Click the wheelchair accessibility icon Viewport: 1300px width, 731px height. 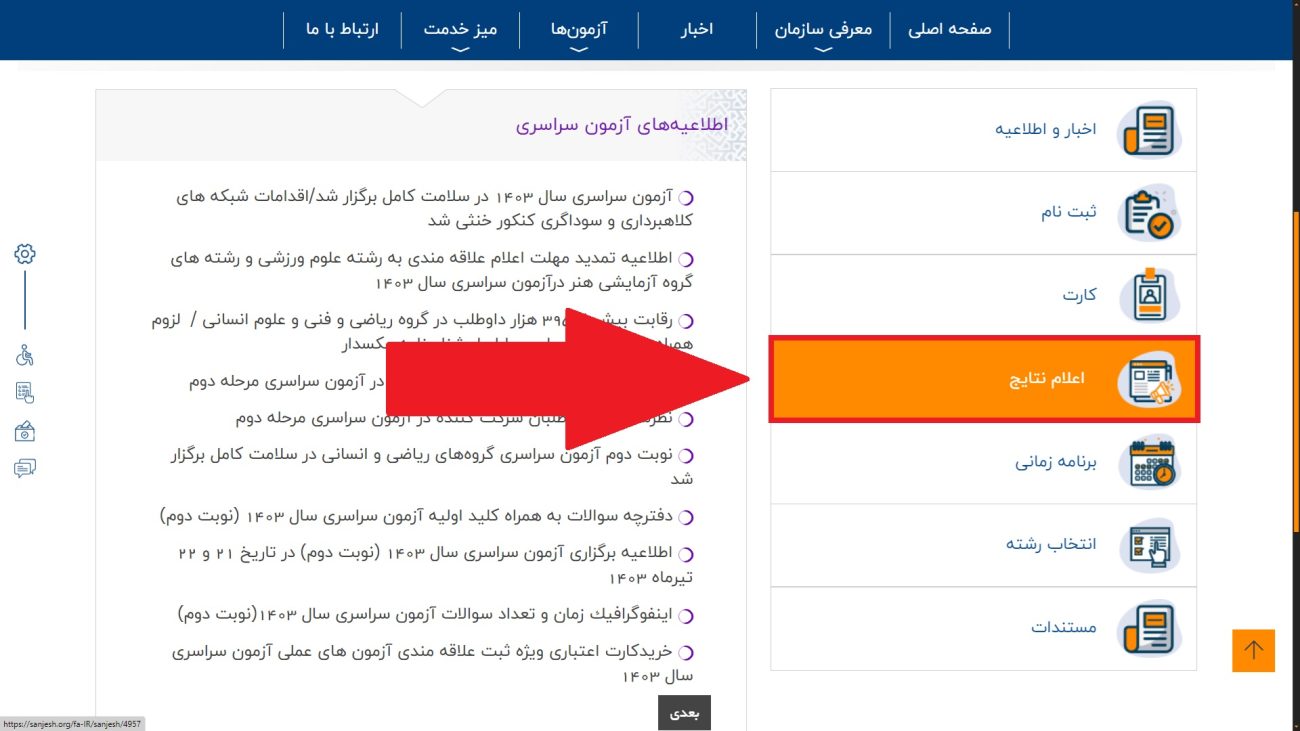25,355
